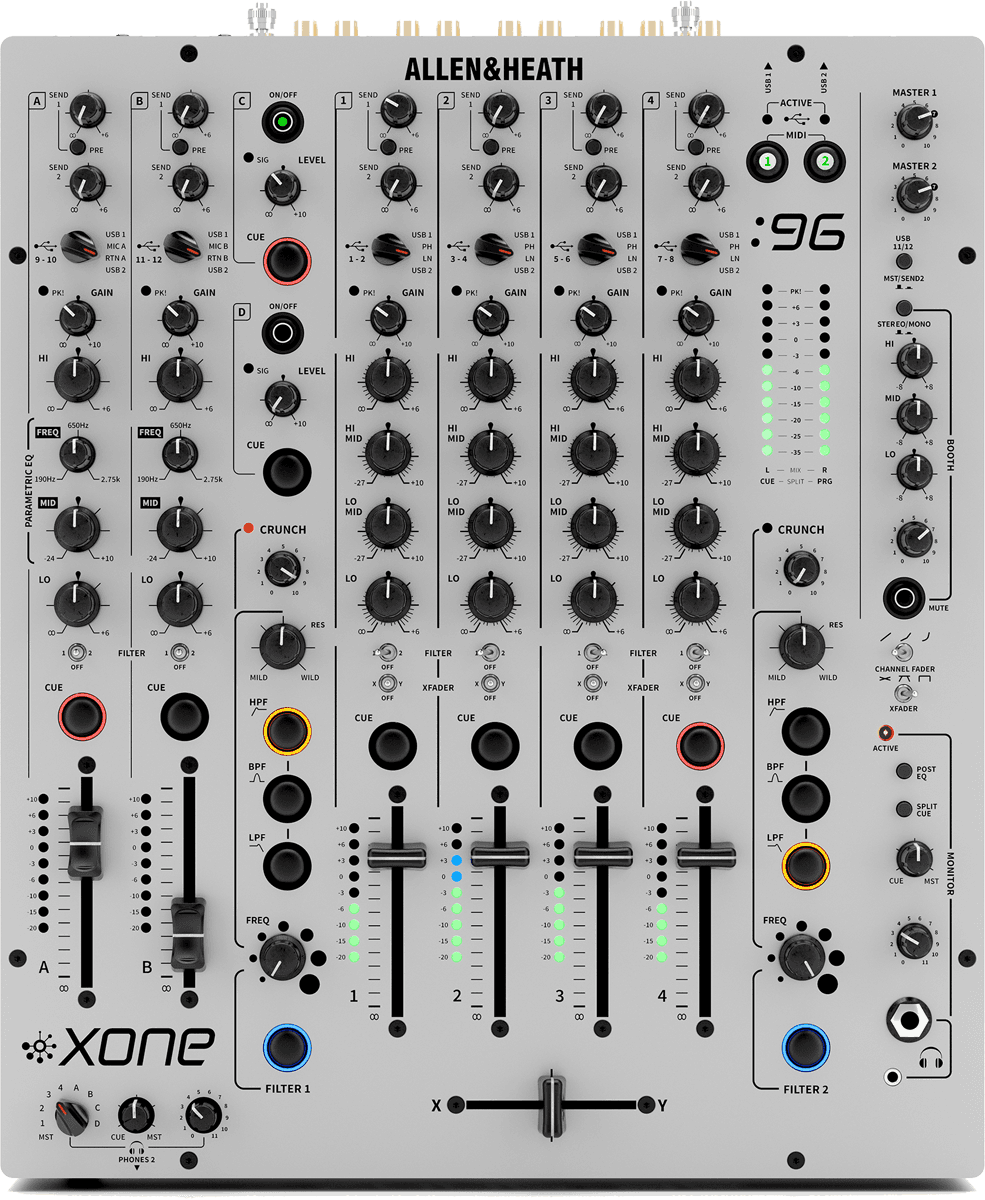This screenshot has width=985, height=1200.
Task: Flip the FILTER assign switch on channel A
Action: (x=76, y=650)
